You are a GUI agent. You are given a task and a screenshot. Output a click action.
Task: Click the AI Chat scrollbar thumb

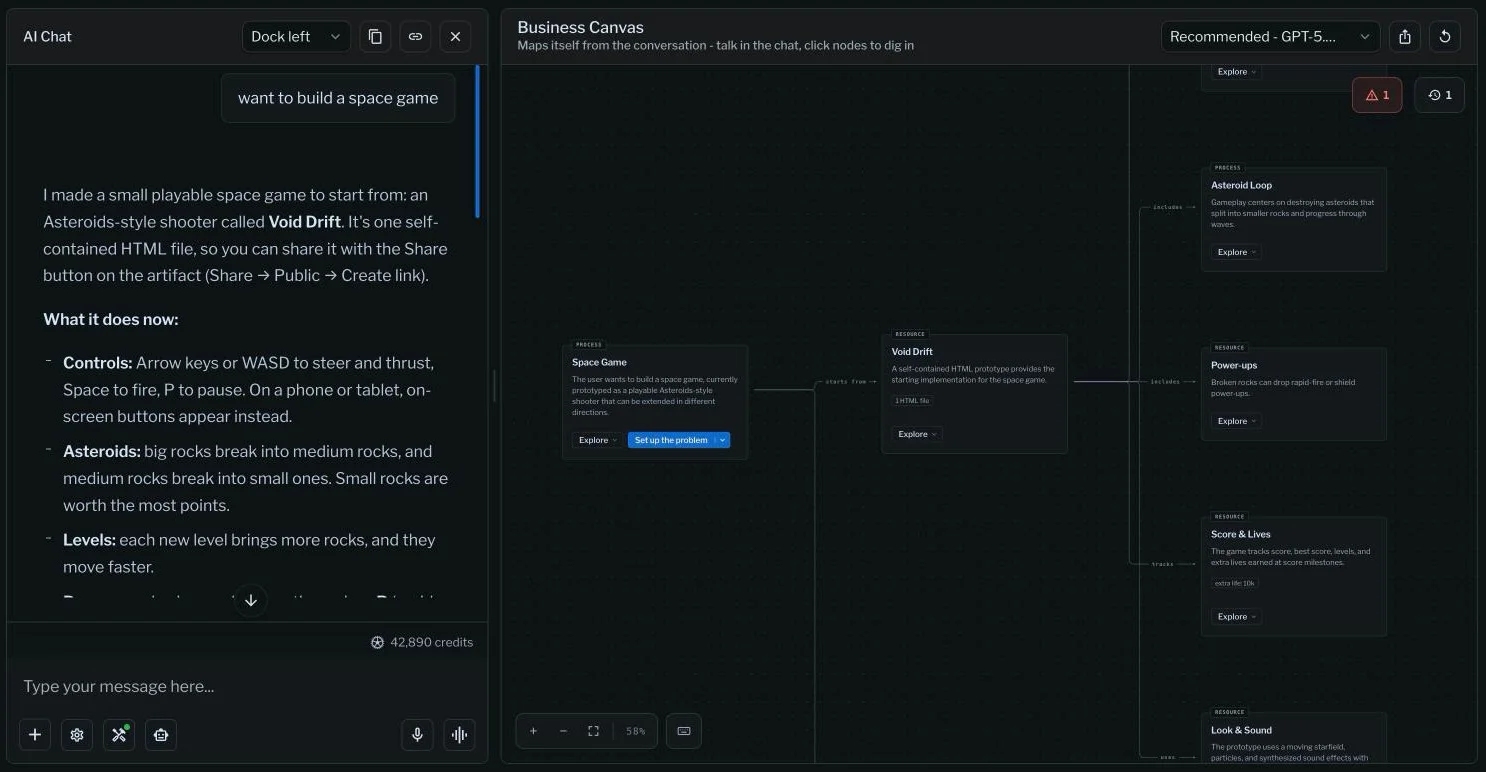[x=478, y=142]
